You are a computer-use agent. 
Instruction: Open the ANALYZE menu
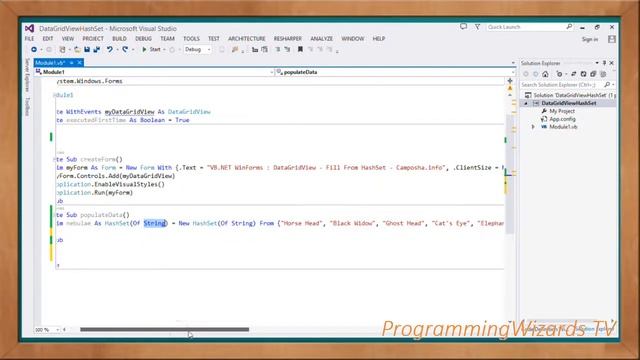pyautogui.click(x=322, y=39)
